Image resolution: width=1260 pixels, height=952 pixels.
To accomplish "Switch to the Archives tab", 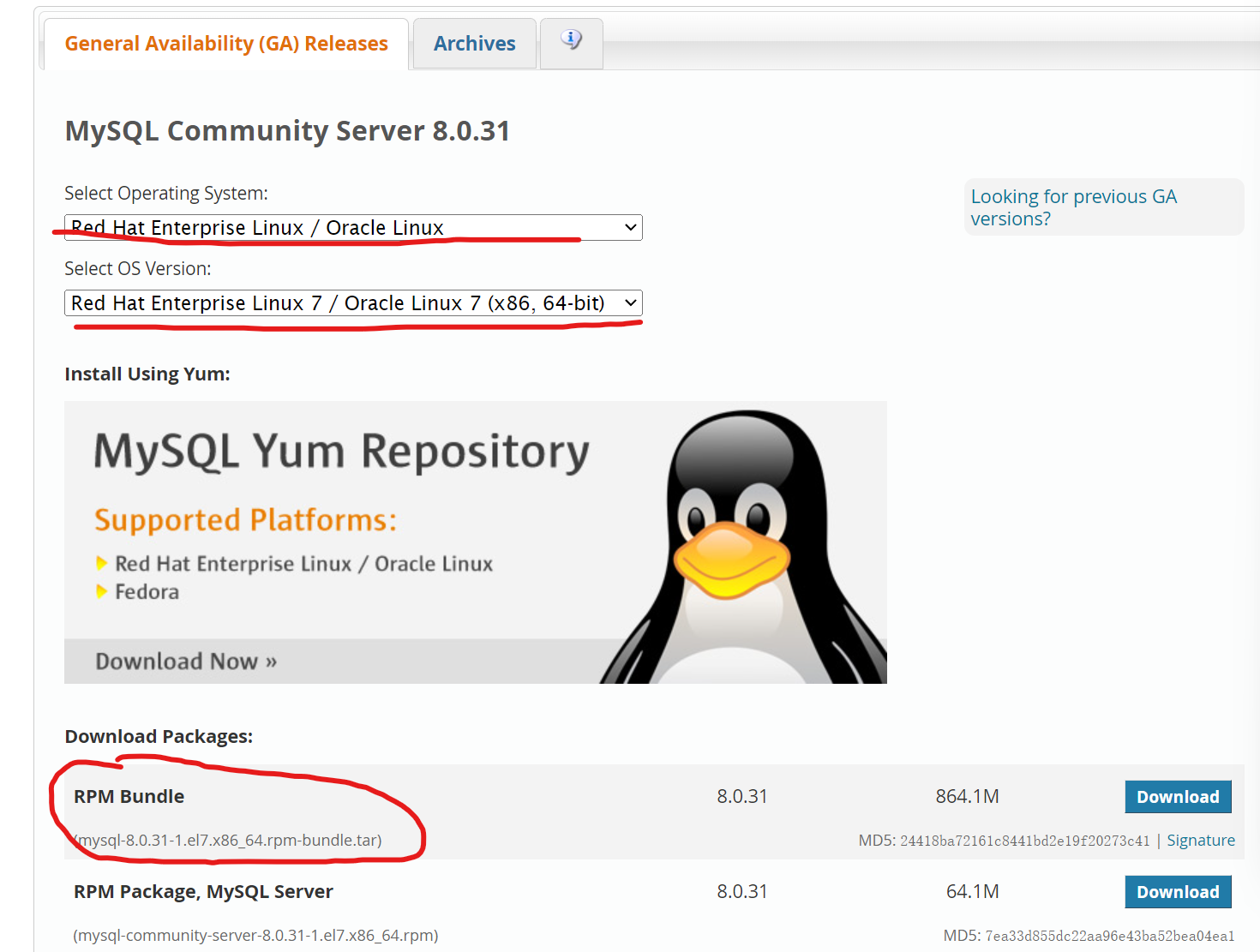I will (474, 43).
